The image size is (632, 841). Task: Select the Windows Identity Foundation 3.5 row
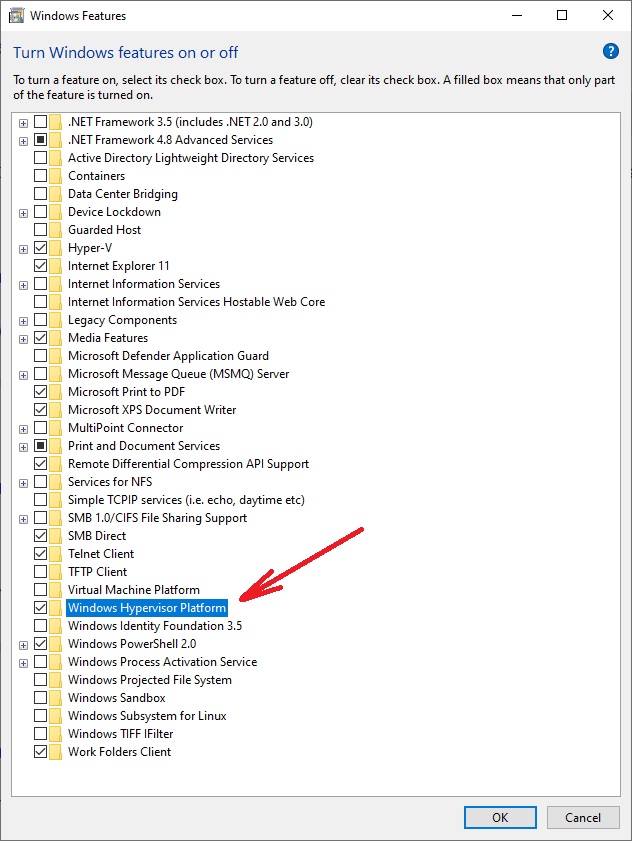(x=155, y=626)
